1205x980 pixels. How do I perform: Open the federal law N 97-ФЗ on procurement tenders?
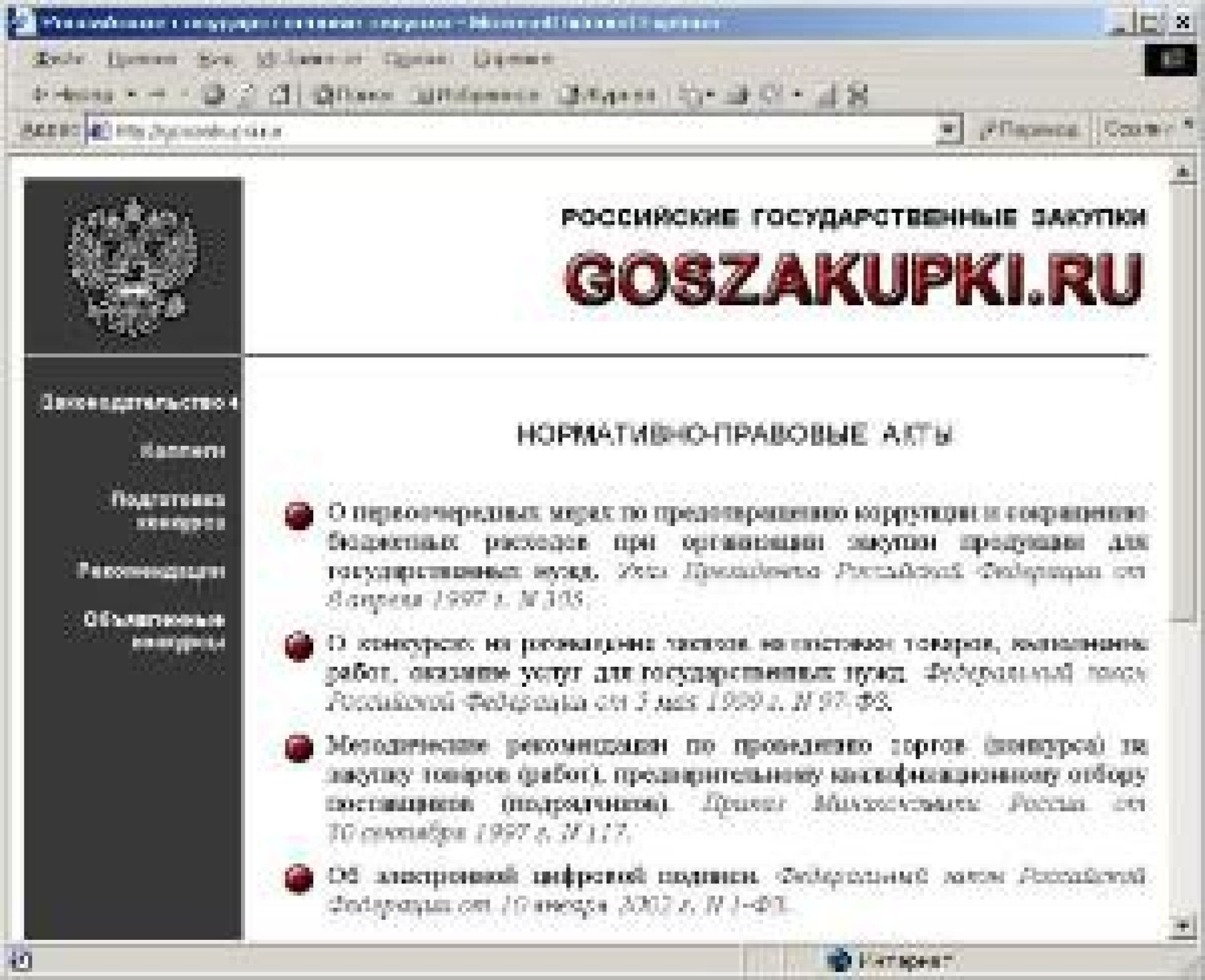pos(737,672)
